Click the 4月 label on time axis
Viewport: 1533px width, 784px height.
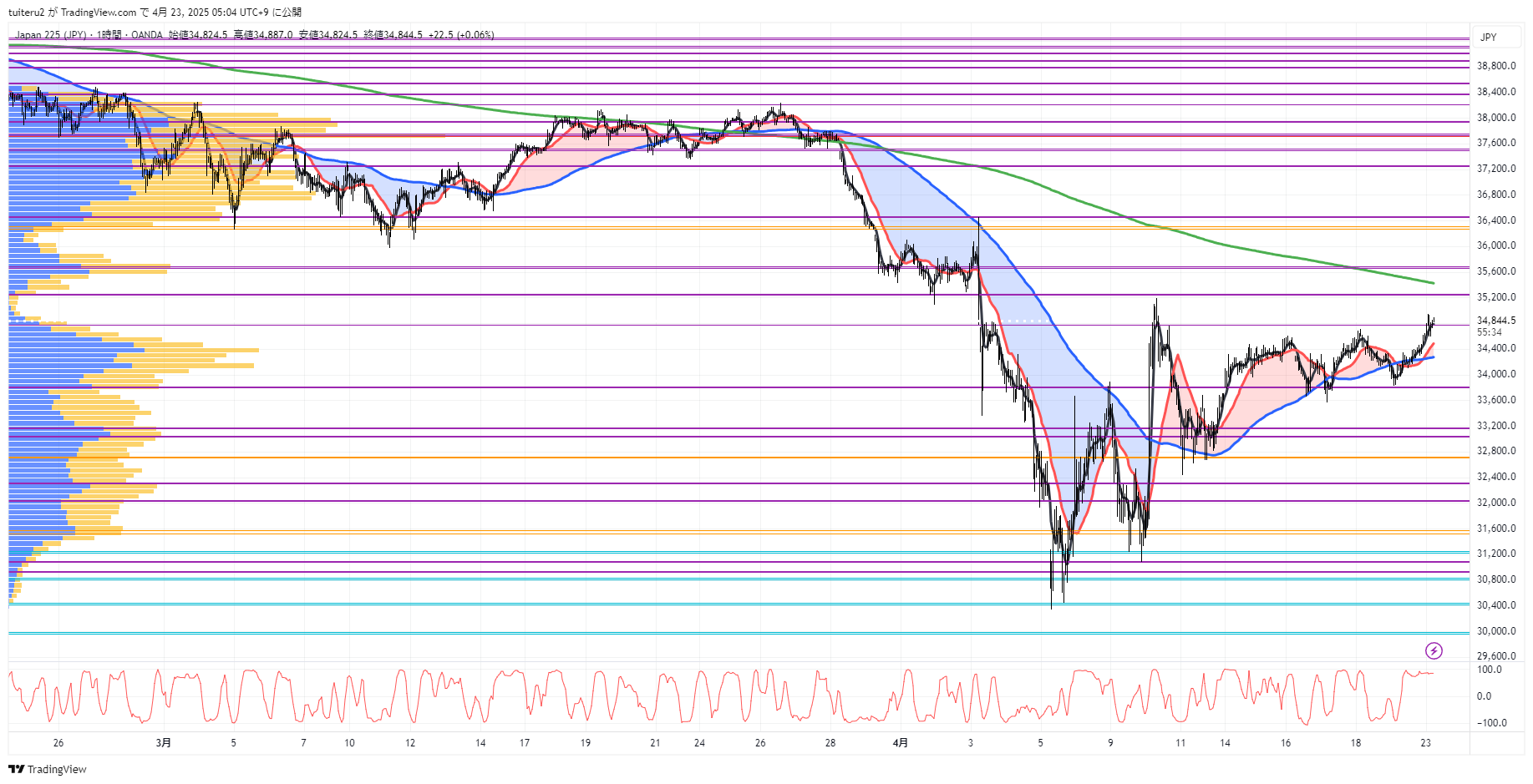coord(900,742)
